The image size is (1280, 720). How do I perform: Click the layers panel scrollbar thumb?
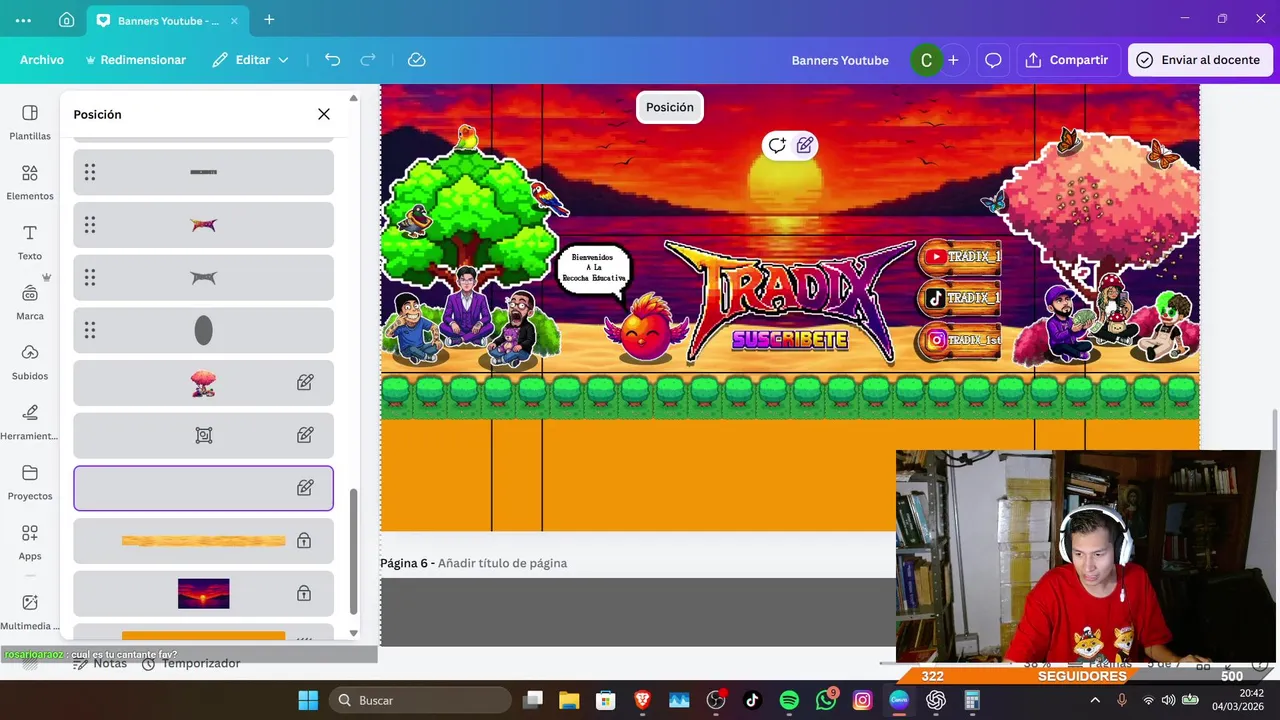[353, 552]
